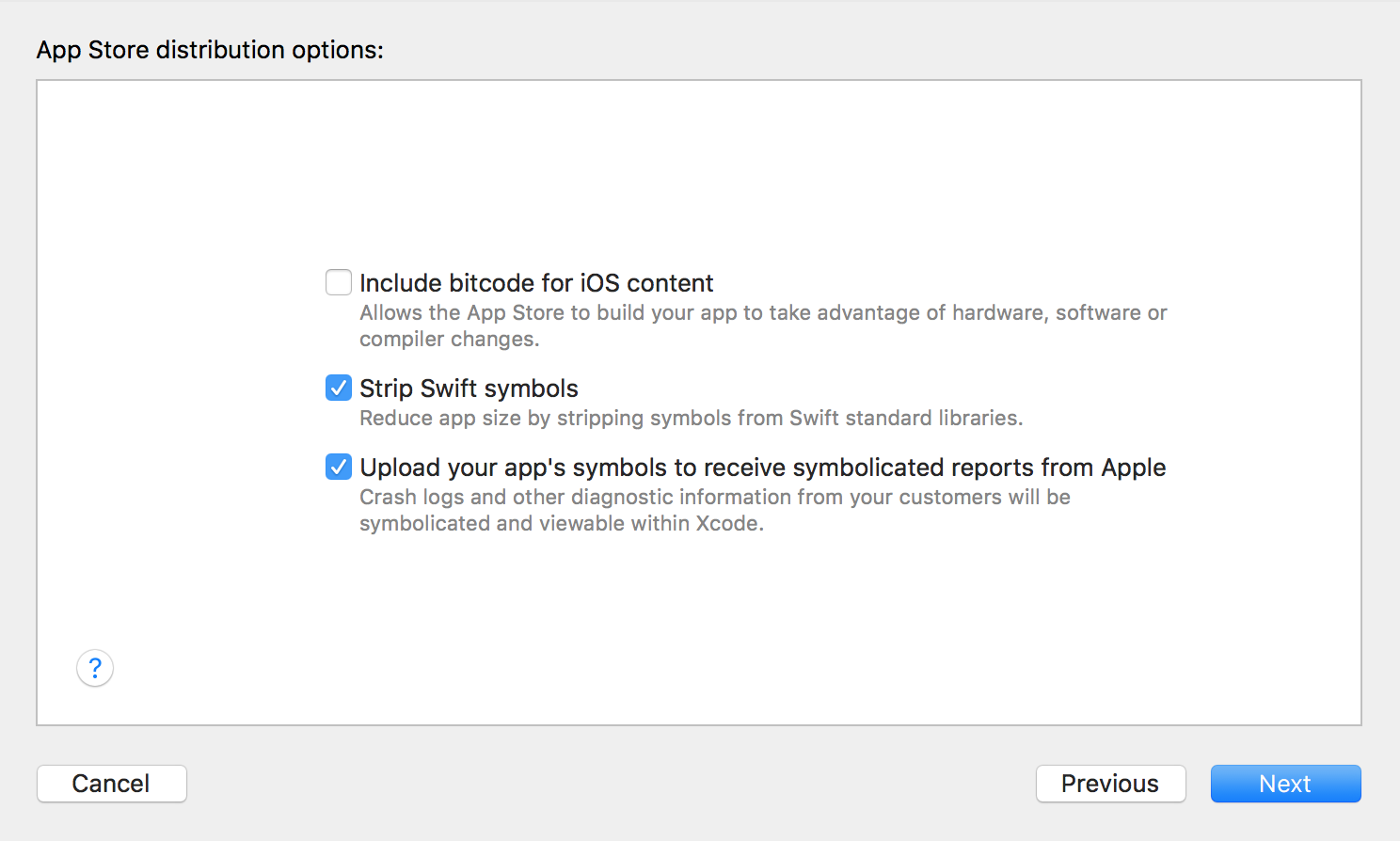
Task: Click the 'Include bitcode for iOS content' label
Action: pyautogui.click(x=536, y=283)
